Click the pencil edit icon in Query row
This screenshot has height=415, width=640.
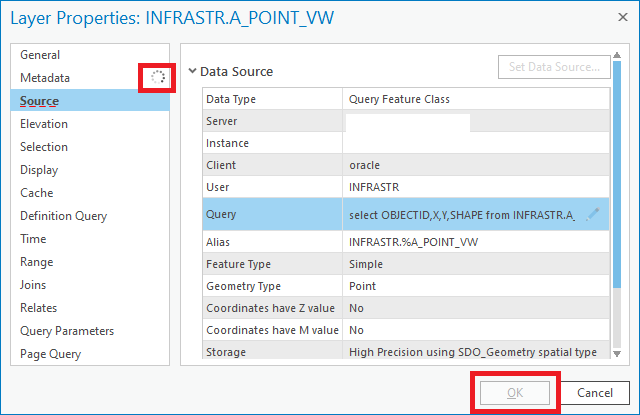click(593, 214)
